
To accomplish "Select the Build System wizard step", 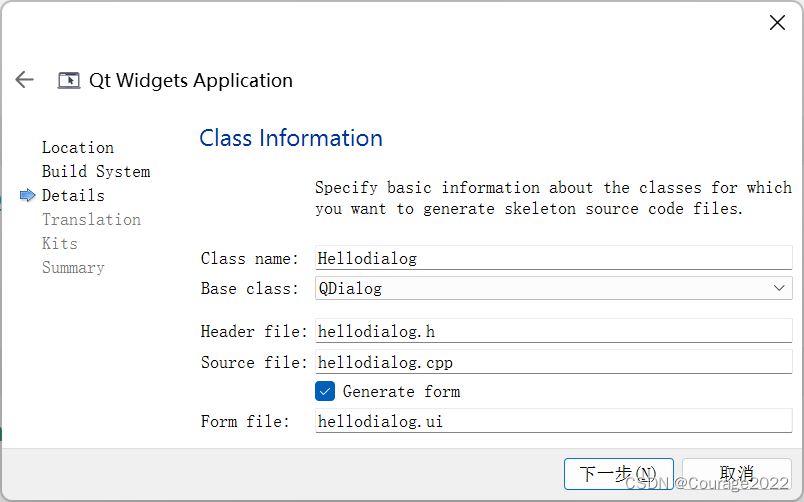I will point(96,171).
